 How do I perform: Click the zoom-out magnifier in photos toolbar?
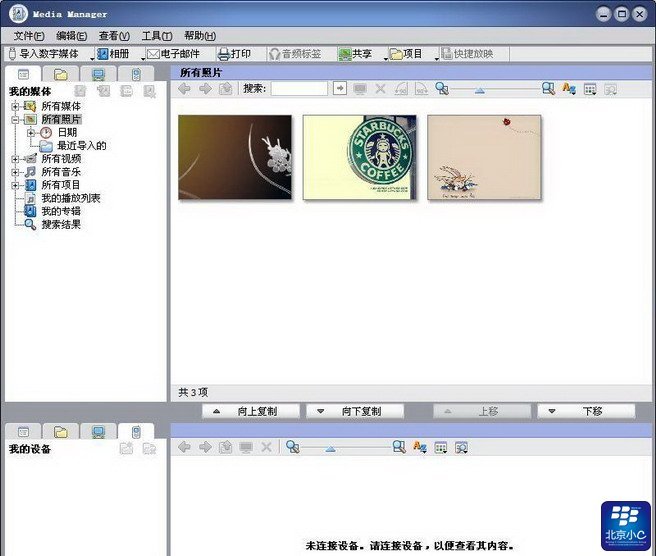442,89
